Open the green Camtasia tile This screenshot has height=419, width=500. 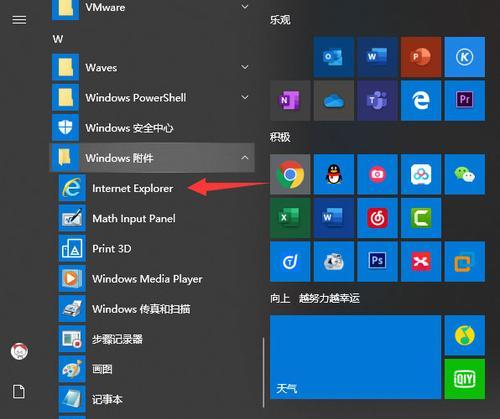click(421, 218)
